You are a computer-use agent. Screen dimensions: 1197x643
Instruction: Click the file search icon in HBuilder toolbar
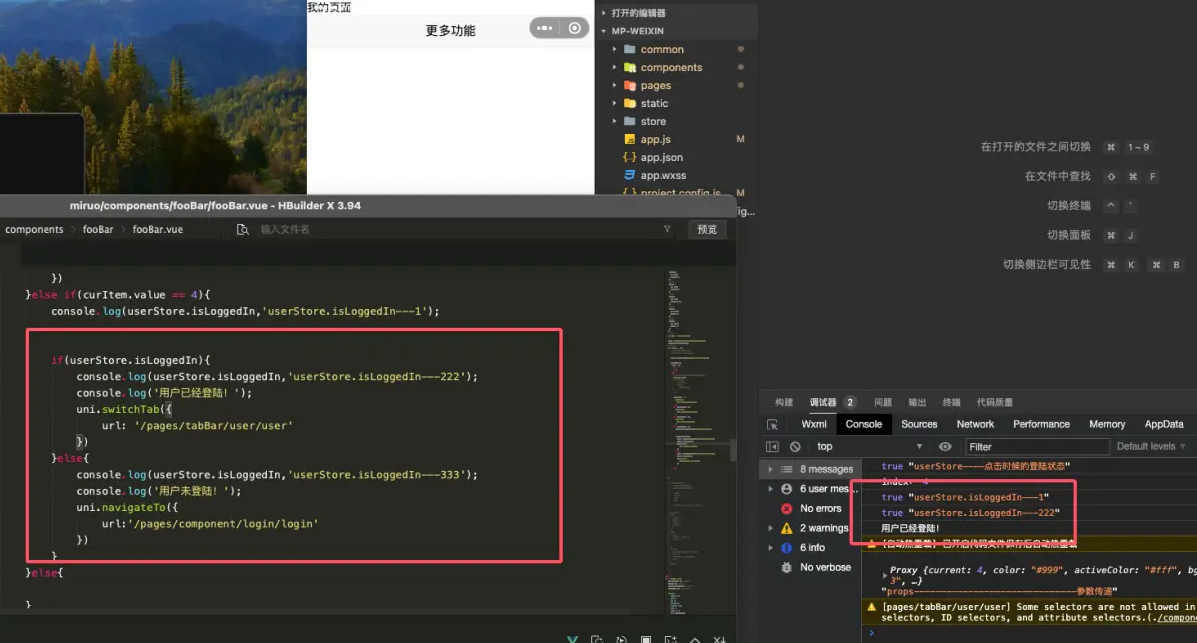coord(242,230)
